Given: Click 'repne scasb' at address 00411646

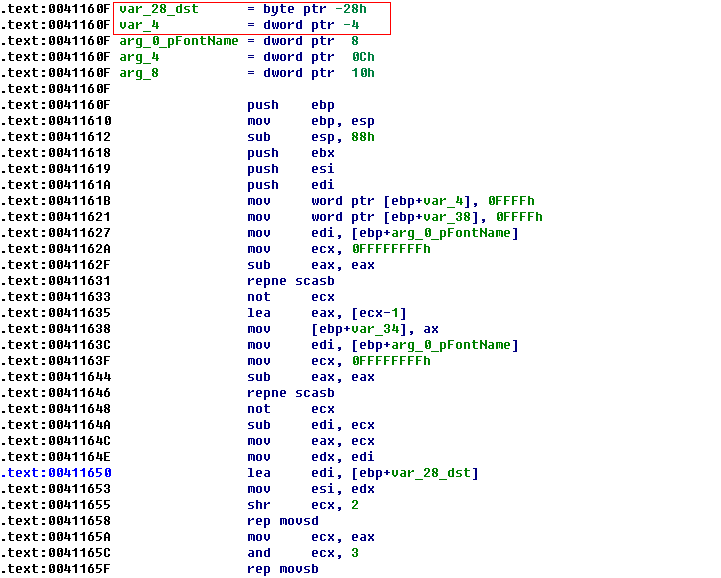Looking at the screenshot, I should 291,393.
